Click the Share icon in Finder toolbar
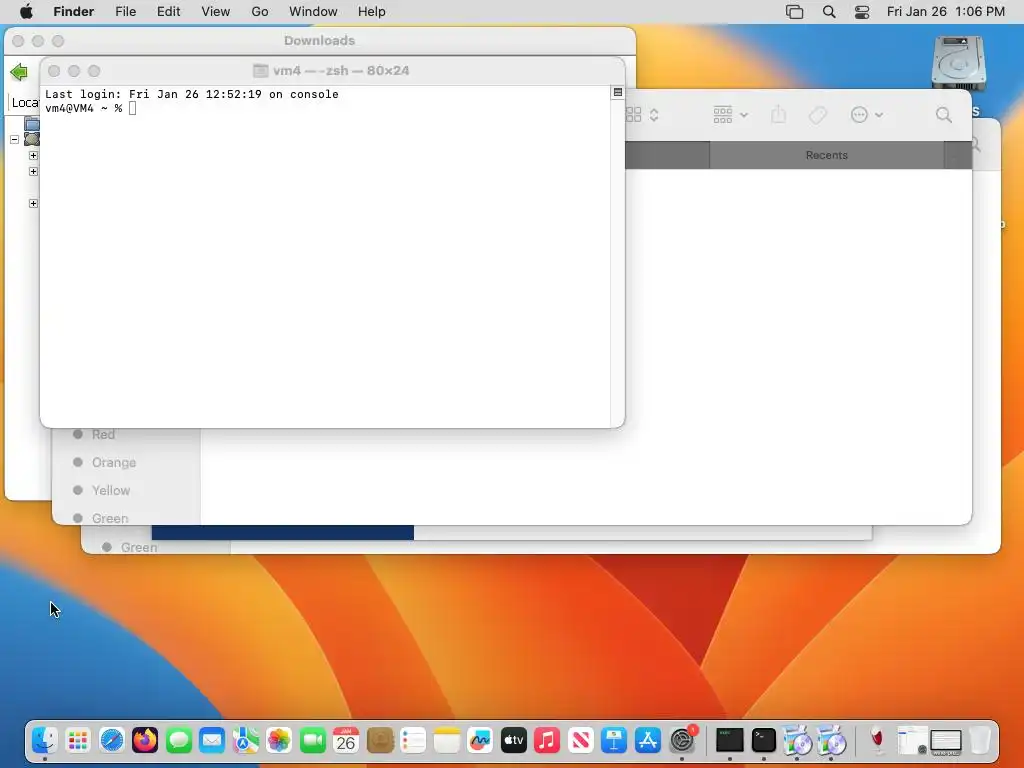This screenshot has width=1024, height=768. (778, 115)
